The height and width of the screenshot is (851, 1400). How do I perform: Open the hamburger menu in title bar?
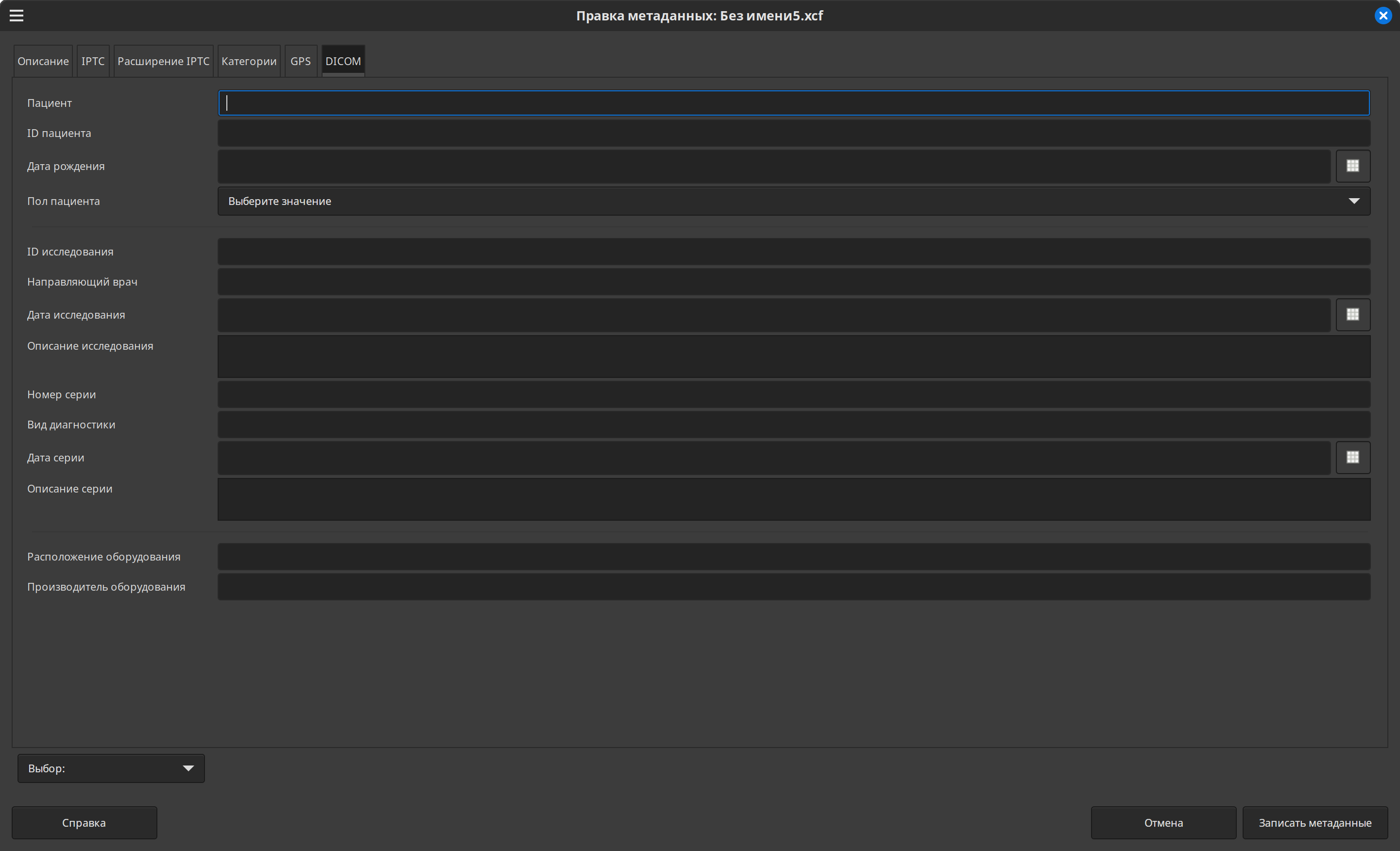[x=17, y=16]
